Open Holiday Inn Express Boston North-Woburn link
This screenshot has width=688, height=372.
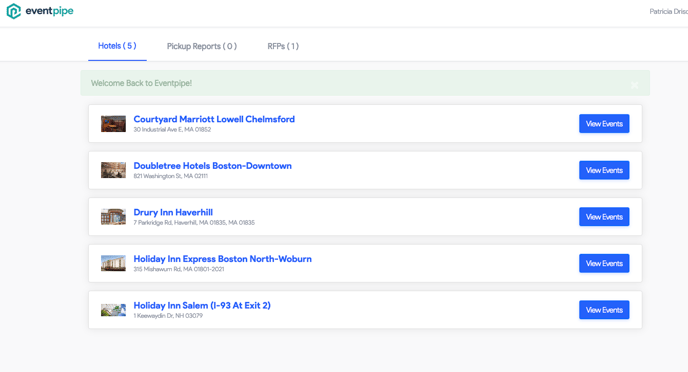point(222,259)
